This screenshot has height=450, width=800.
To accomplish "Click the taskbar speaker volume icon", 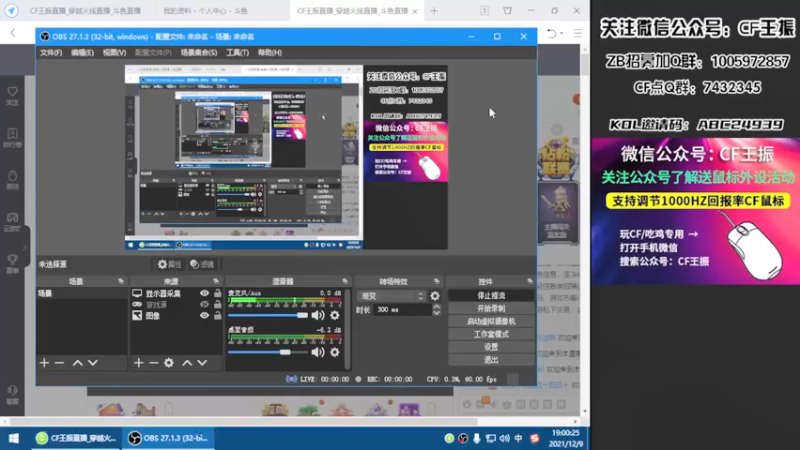I will (505, 438).
